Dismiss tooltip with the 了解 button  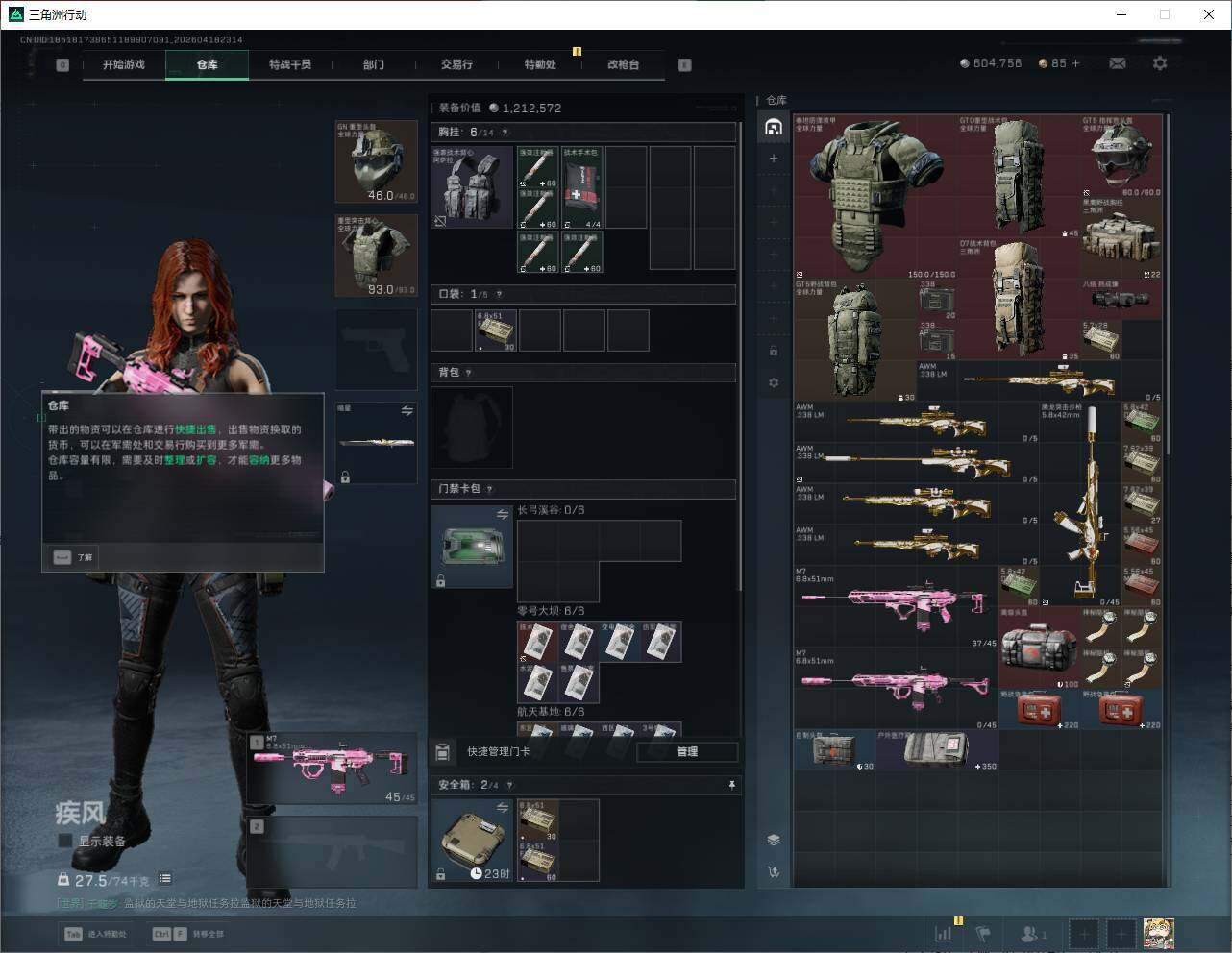coord(74,557)
